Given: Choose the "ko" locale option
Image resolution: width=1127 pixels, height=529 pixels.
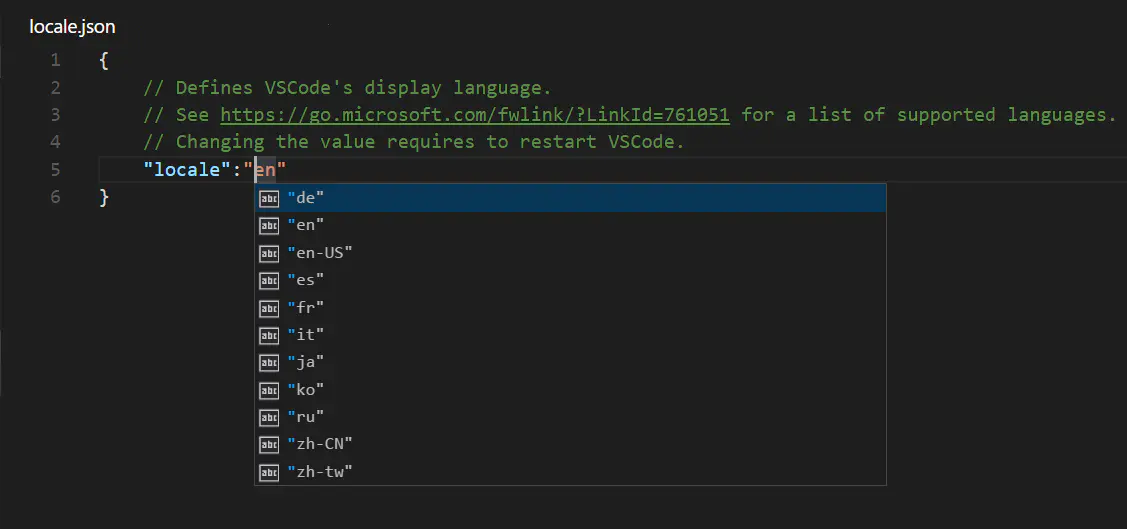Looking at the screenshot, I should point(571,390).
